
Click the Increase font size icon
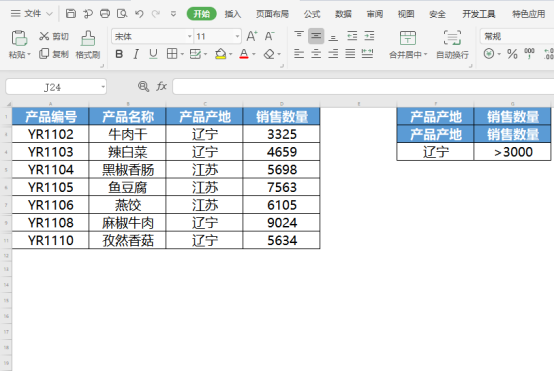(x=252, y=36)
